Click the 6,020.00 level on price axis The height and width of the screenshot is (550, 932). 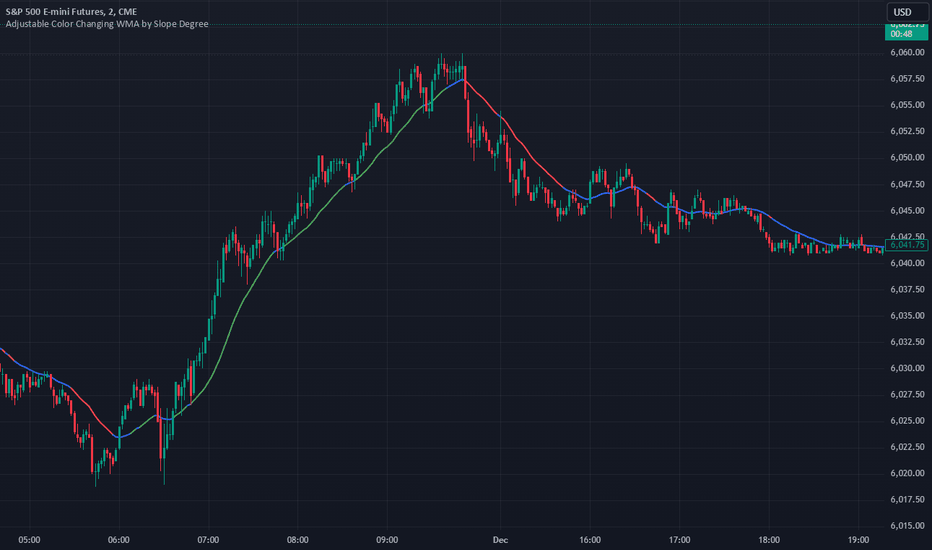[x=907, y=473]
